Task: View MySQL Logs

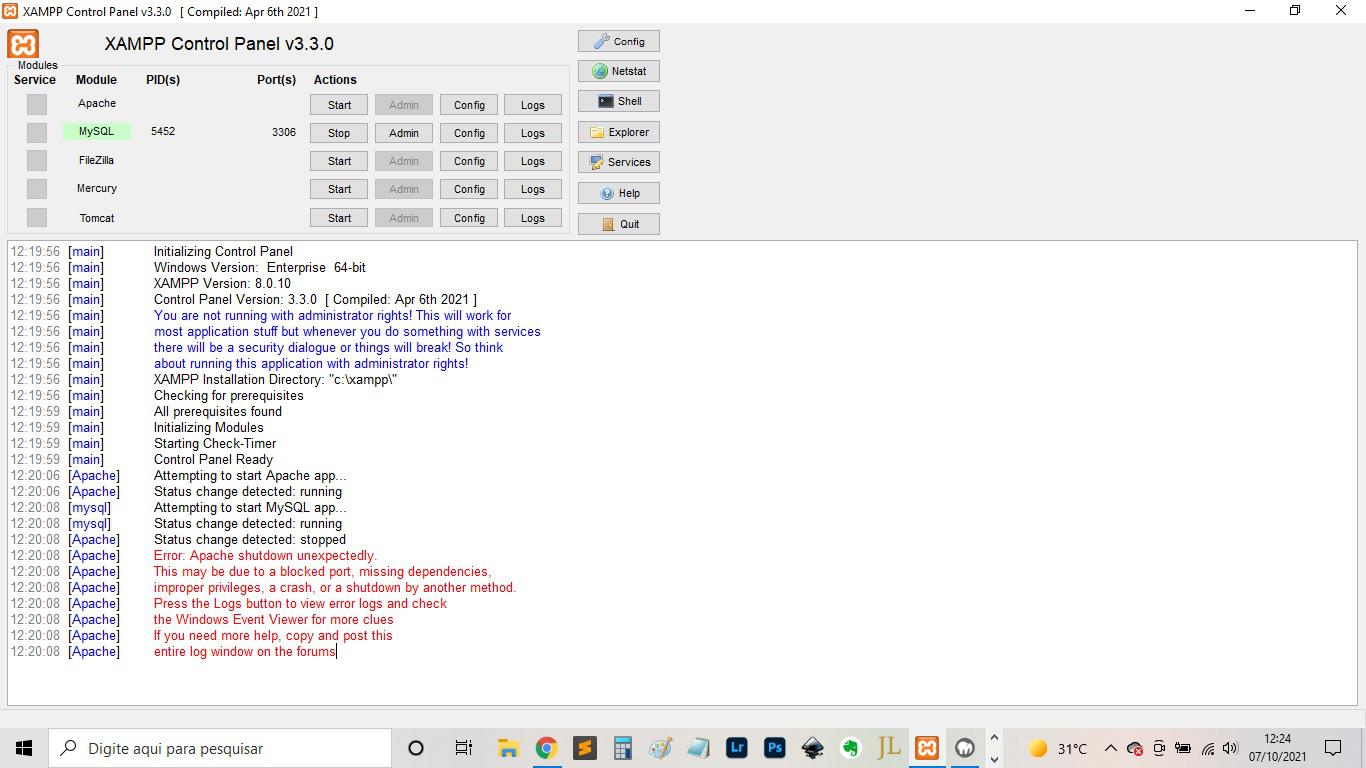Action: click(533, 133)
